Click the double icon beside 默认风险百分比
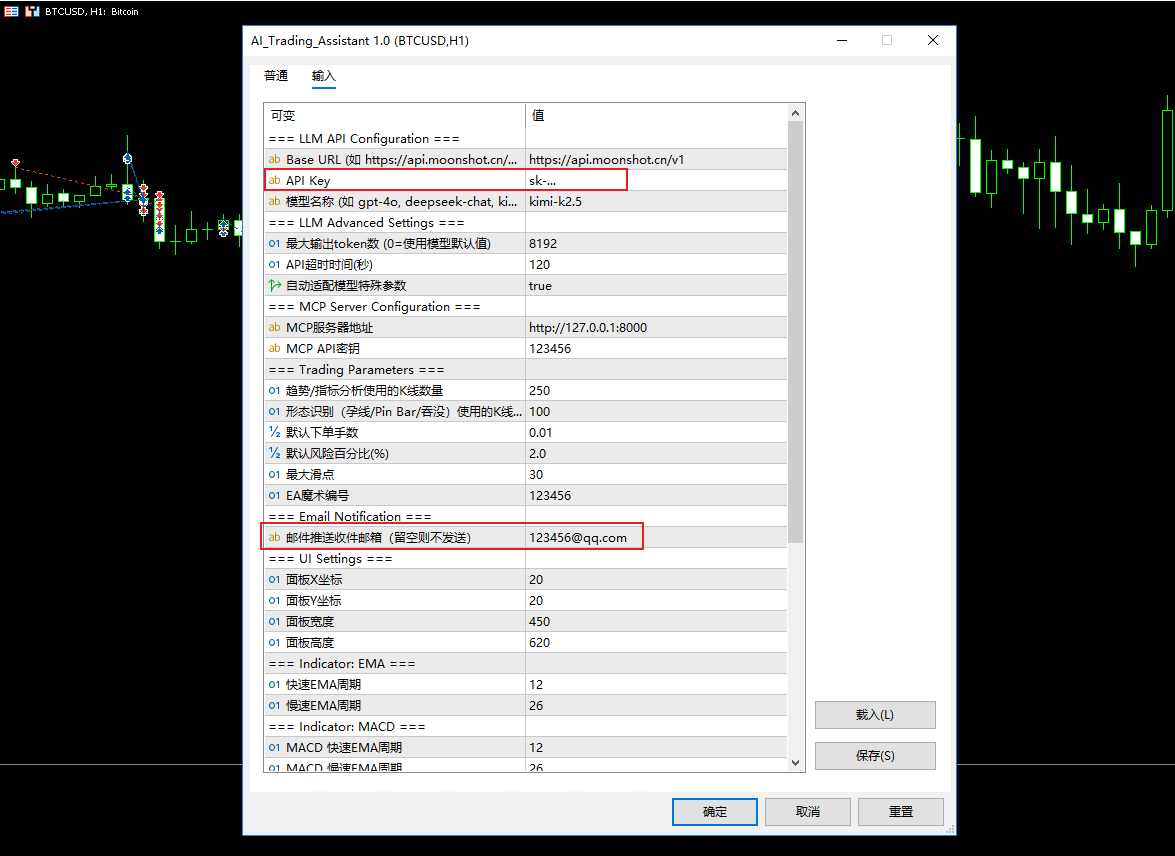The width and height of the screenshot is (1175, 856). coord(274,453)
